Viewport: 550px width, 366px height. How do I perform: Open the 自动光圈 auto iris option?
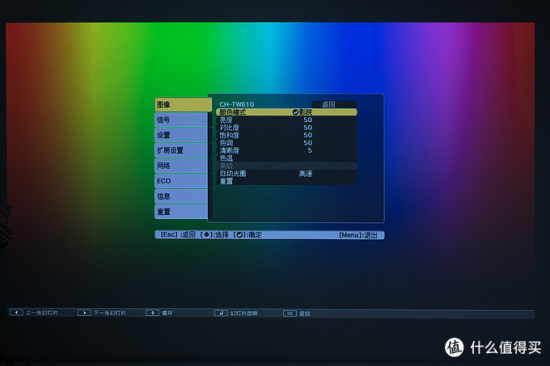tap(287, 173)
